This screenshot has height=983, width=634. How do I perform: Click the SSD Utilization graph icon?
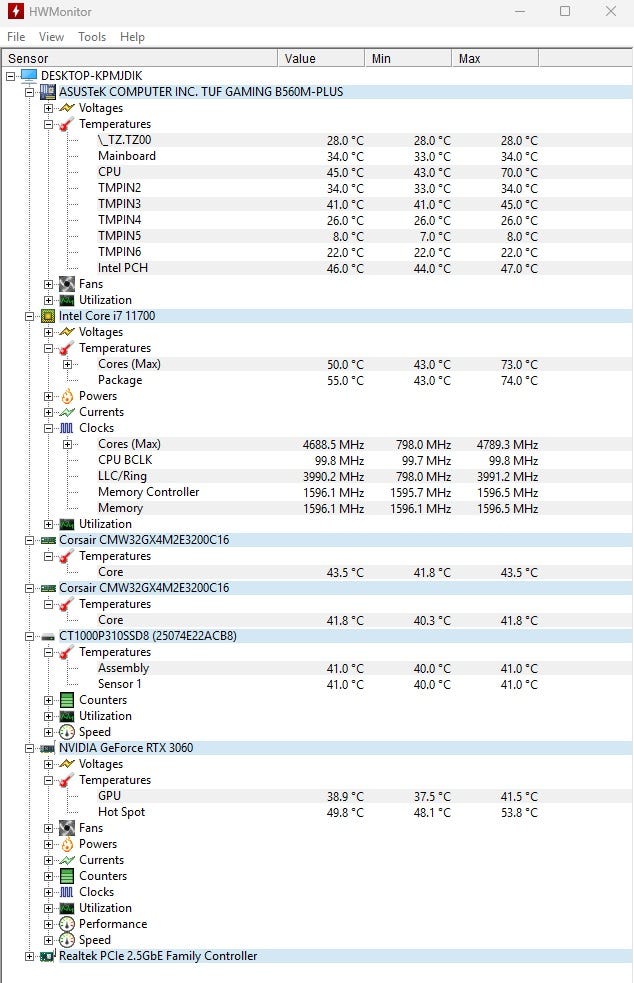coord(67,716)
